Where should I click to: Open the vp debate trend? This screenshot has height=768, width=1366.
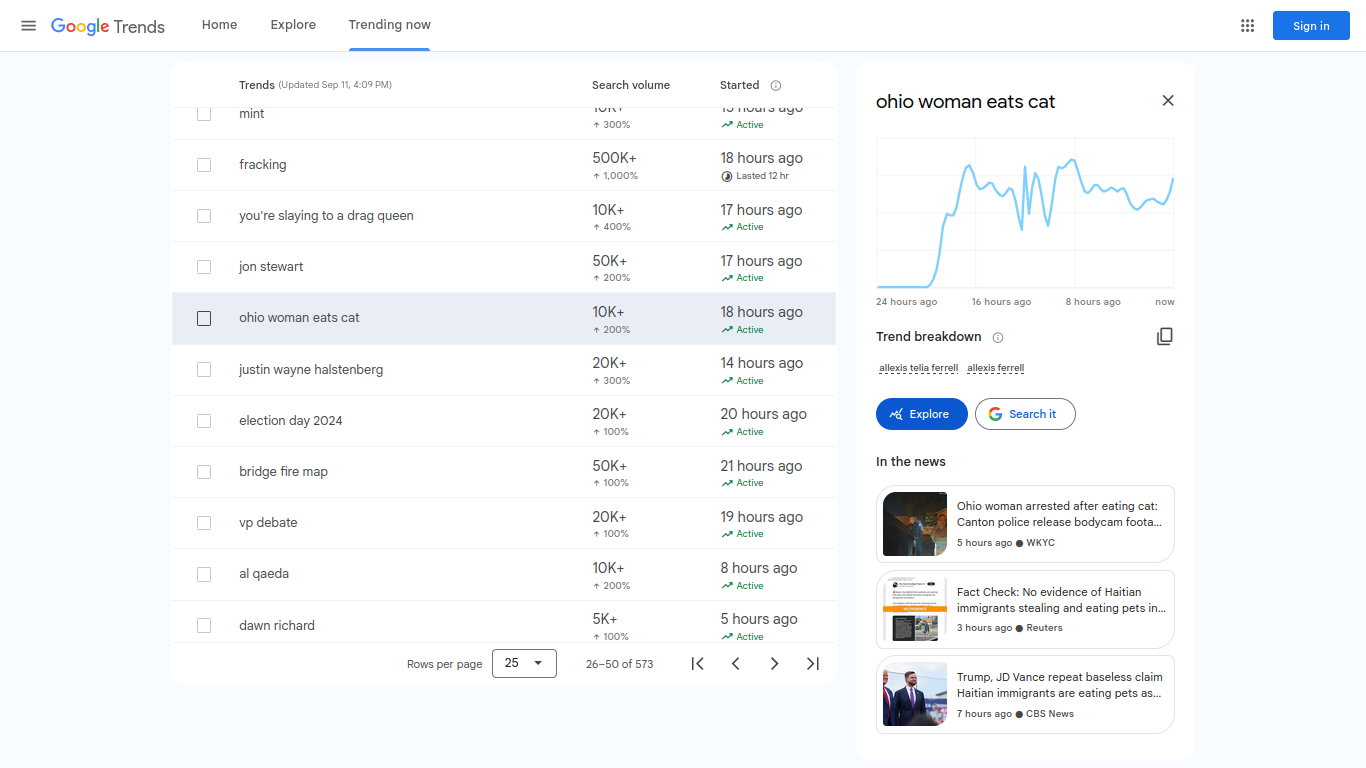coord(504,523)
